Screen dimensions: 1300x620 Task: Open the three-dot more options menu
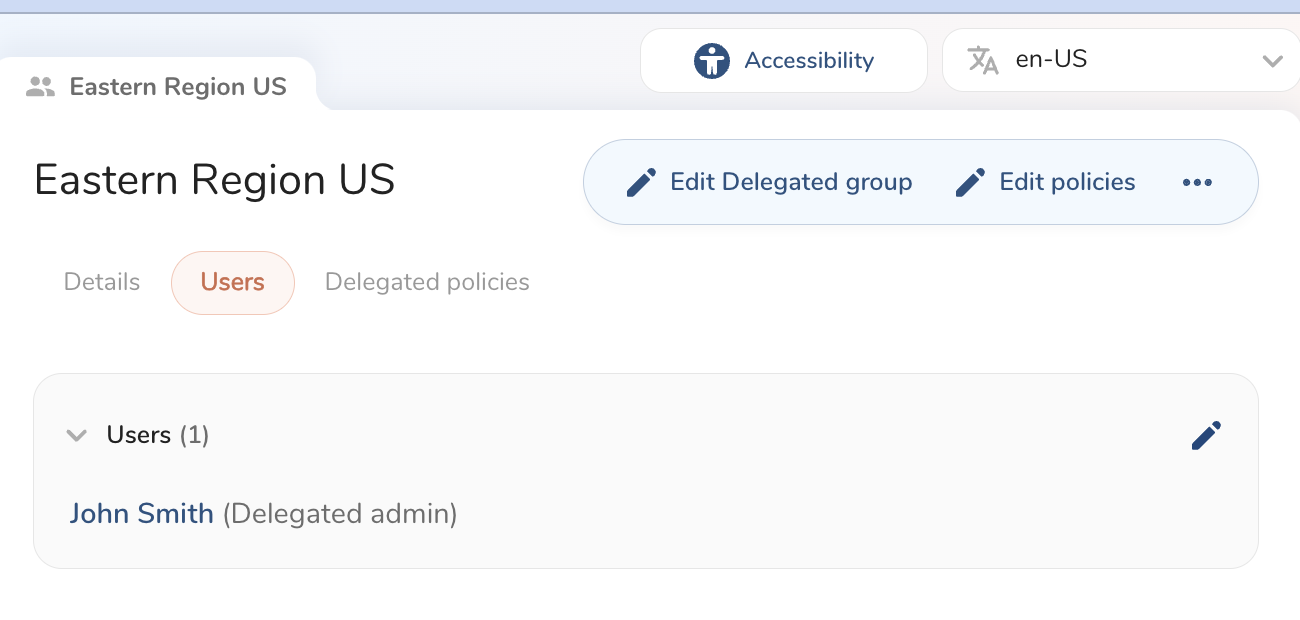point(1197,182)
